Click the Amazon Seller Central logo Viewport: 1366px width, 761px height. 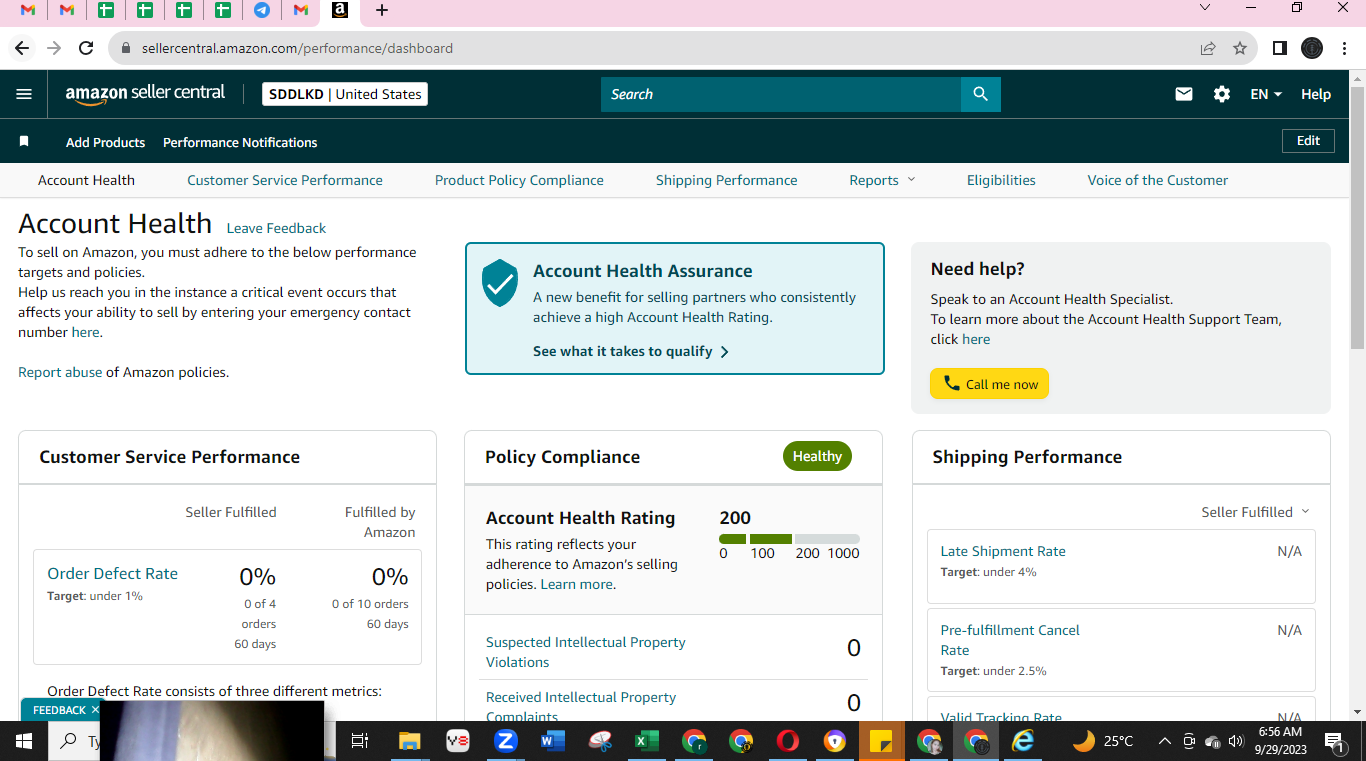point(145,94)
